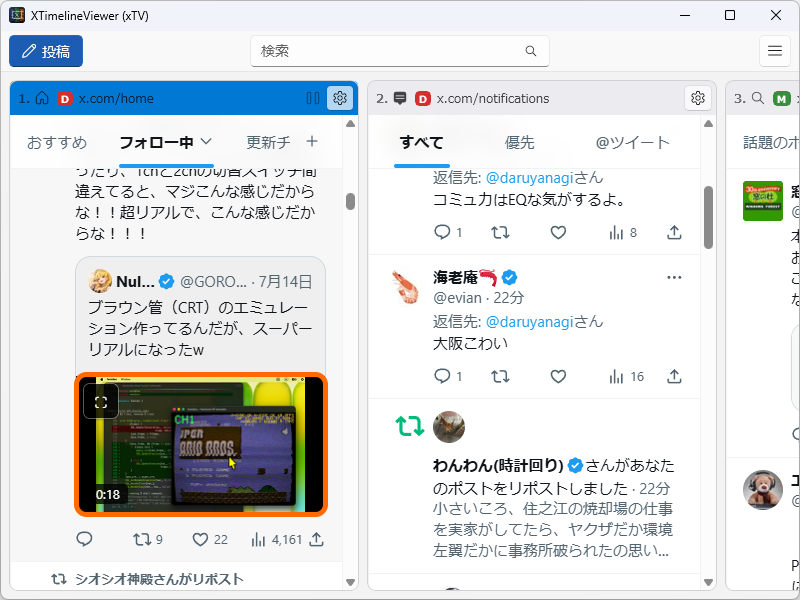
Task: Click notifications speech-bubble icon in column 2 header
Action: [x=400, y=98]
